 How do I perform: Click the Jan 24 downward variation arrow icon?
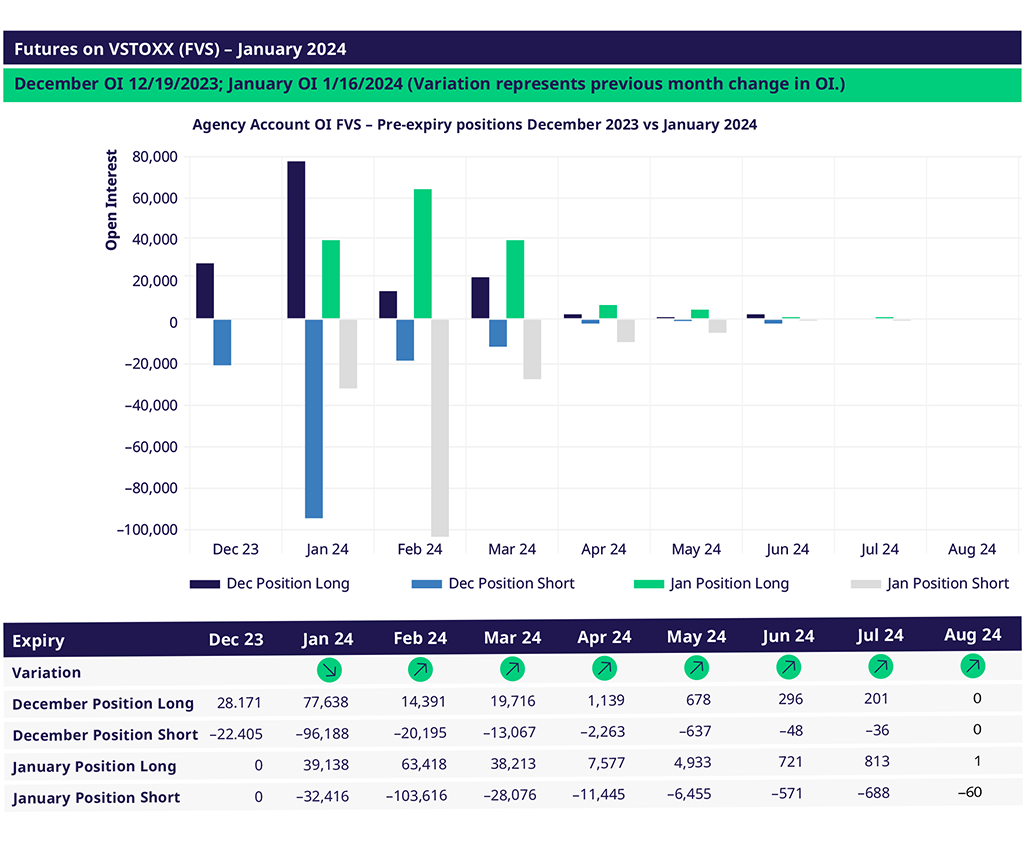tap(328, 670)
